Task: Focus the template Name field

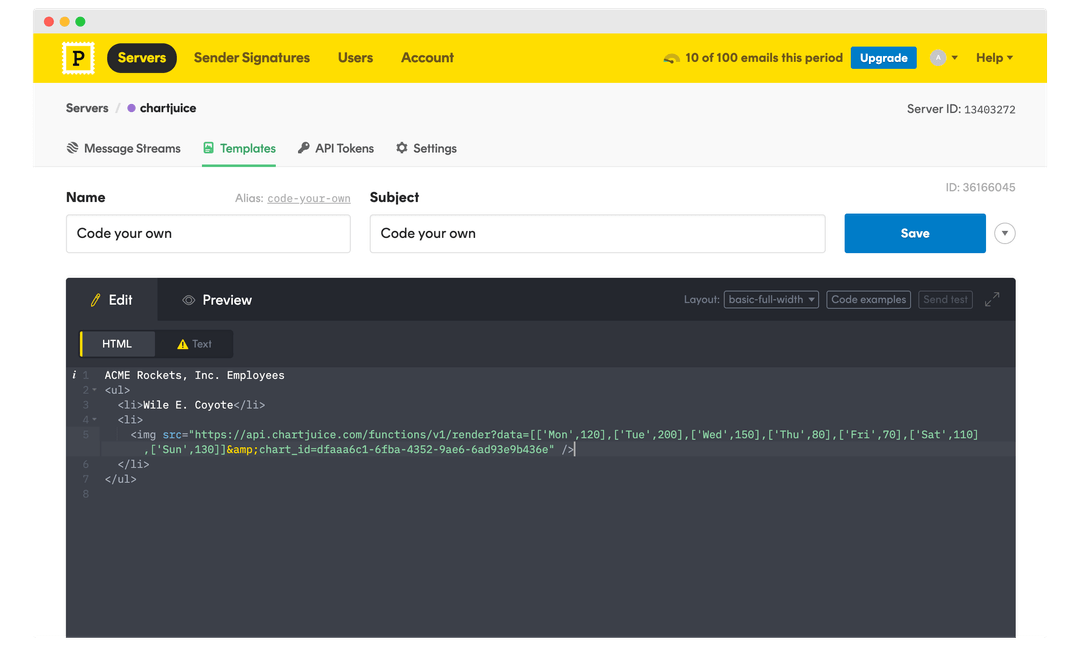Action: click(x=208, y=233)
